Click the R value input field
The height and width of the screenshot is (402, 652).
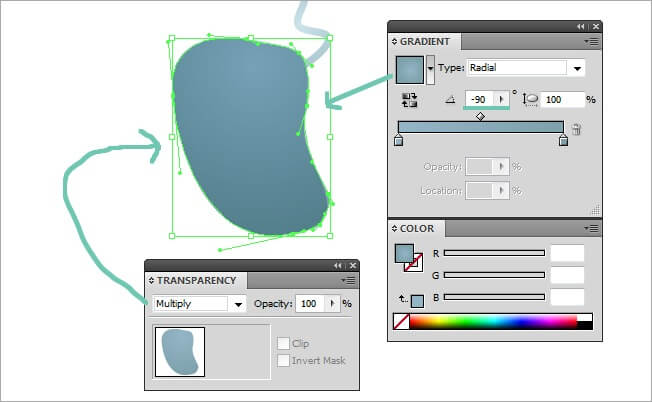(x=567, y=253)
